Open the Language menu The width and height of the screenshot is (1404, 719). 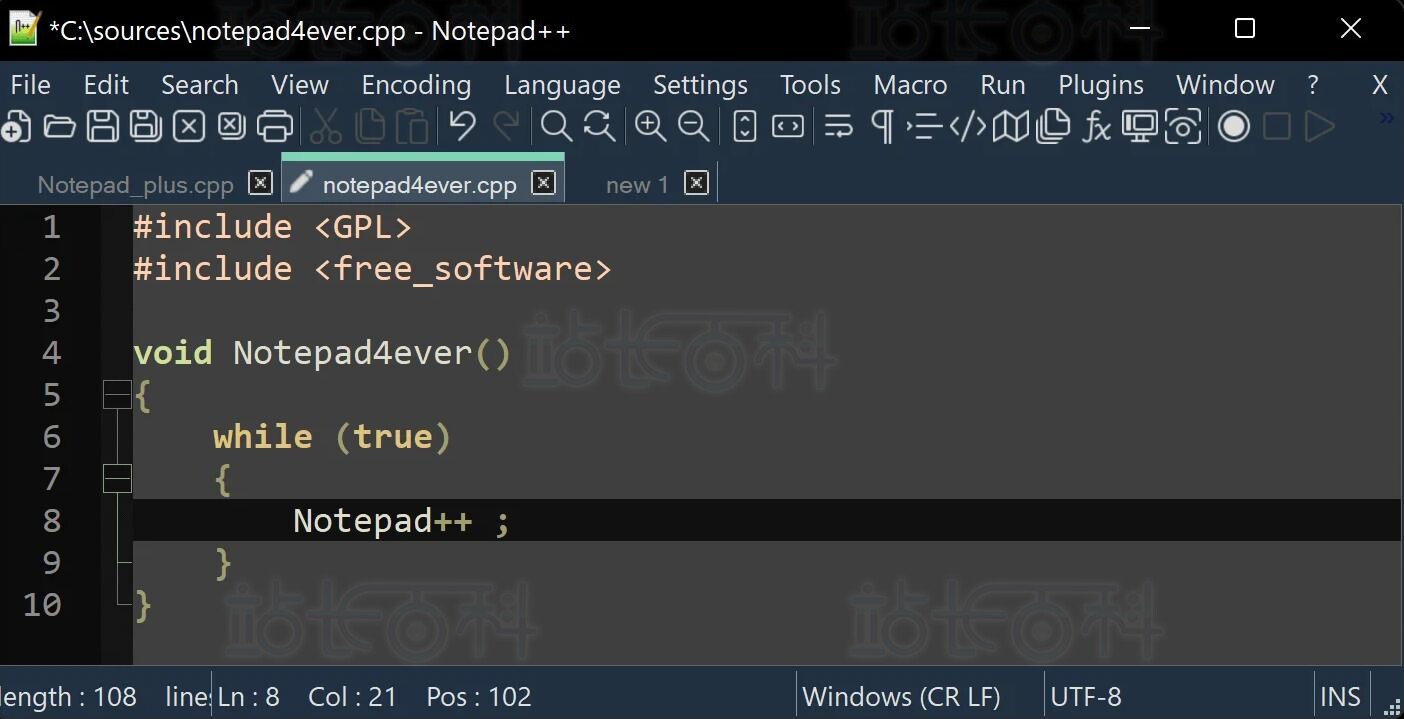click(562, 85)
